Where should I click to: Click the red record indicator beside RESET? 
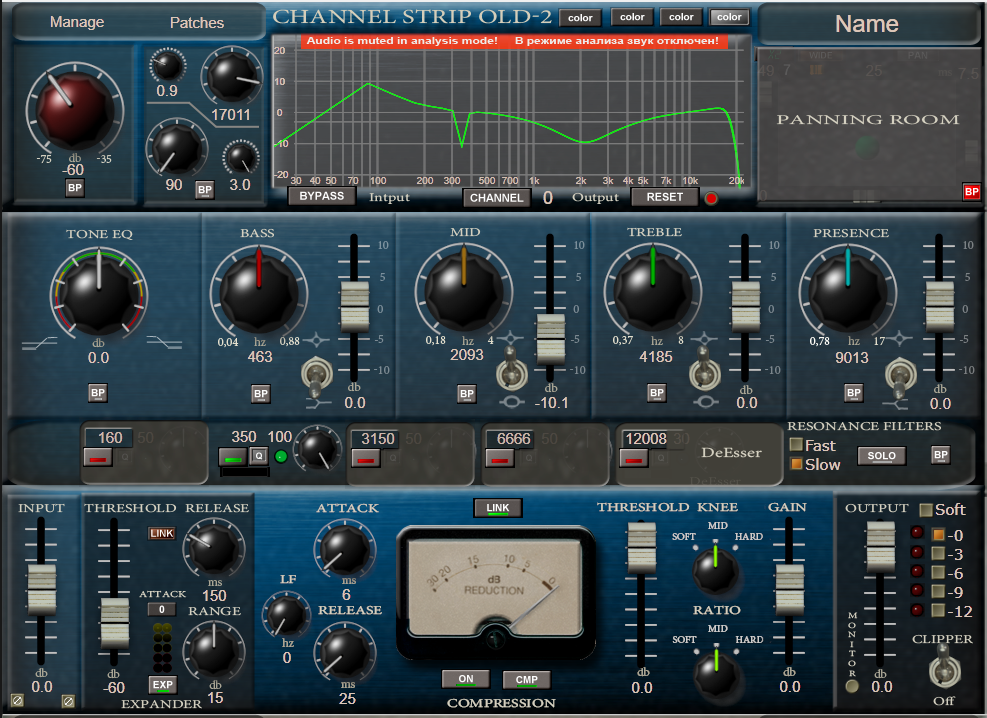tap(711, 198)
